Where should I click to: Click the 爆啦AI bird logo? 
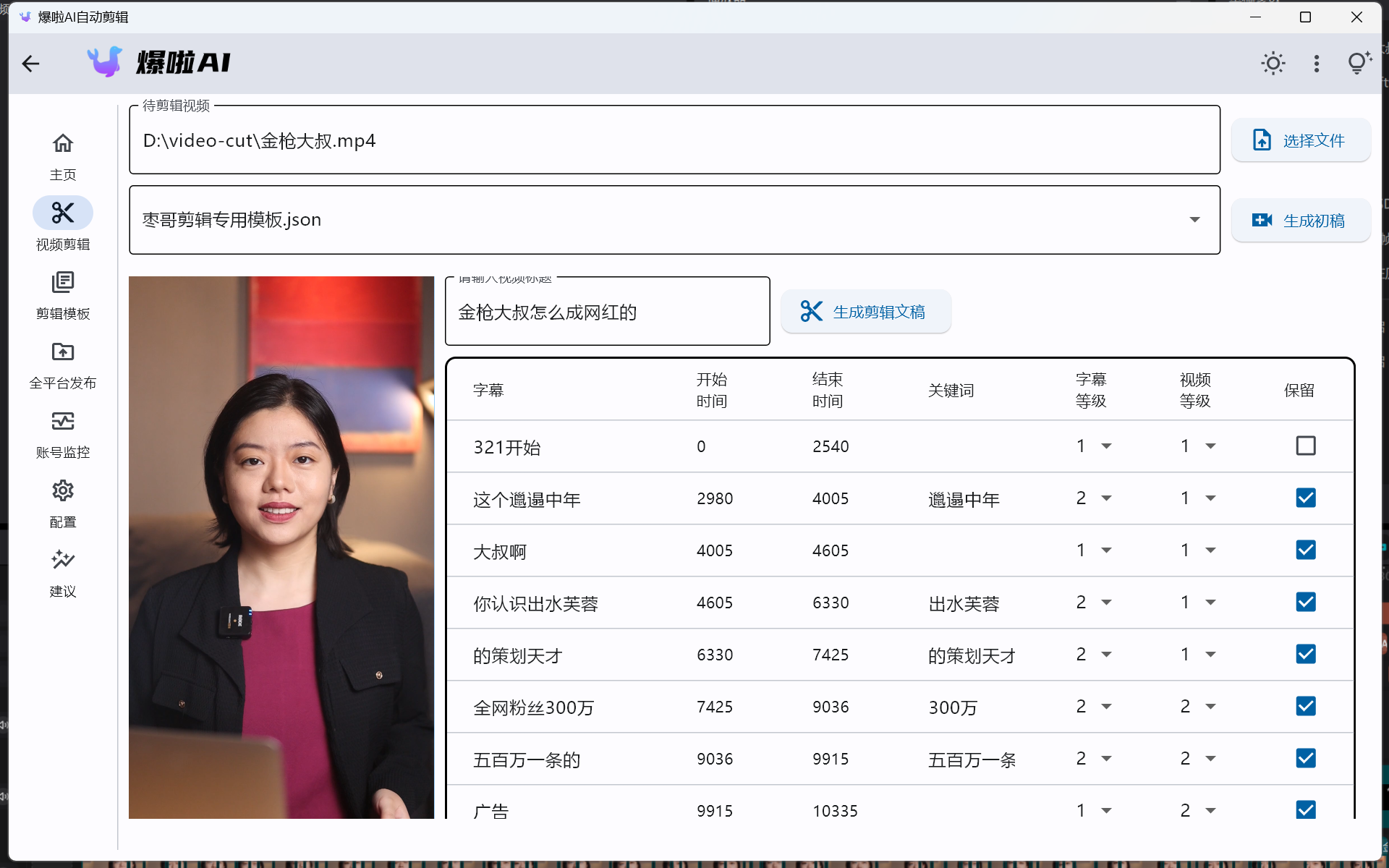pyautogui.click(x=106, y=62)
